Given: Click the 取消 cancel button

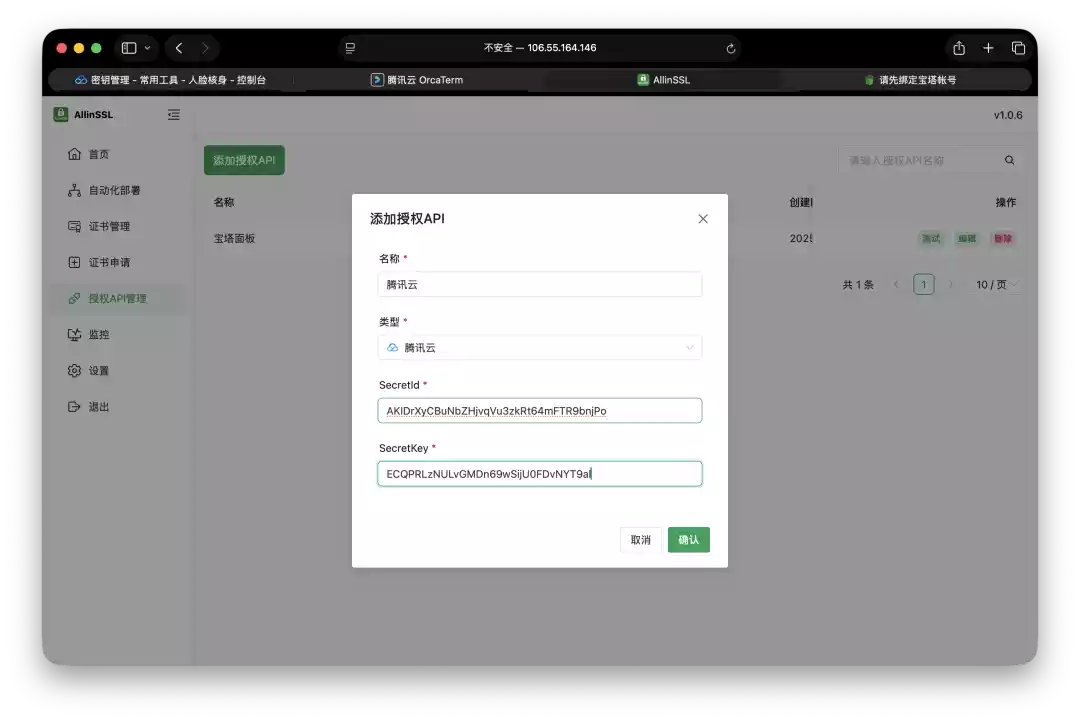Looking at the screenshot, I should tap(640, 539).
